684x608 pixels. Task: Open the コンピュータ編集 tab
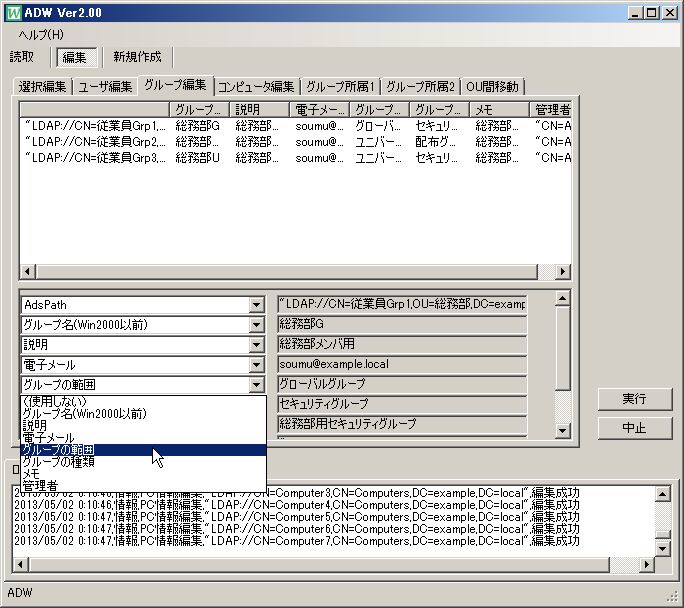click(x=256, y=86)
